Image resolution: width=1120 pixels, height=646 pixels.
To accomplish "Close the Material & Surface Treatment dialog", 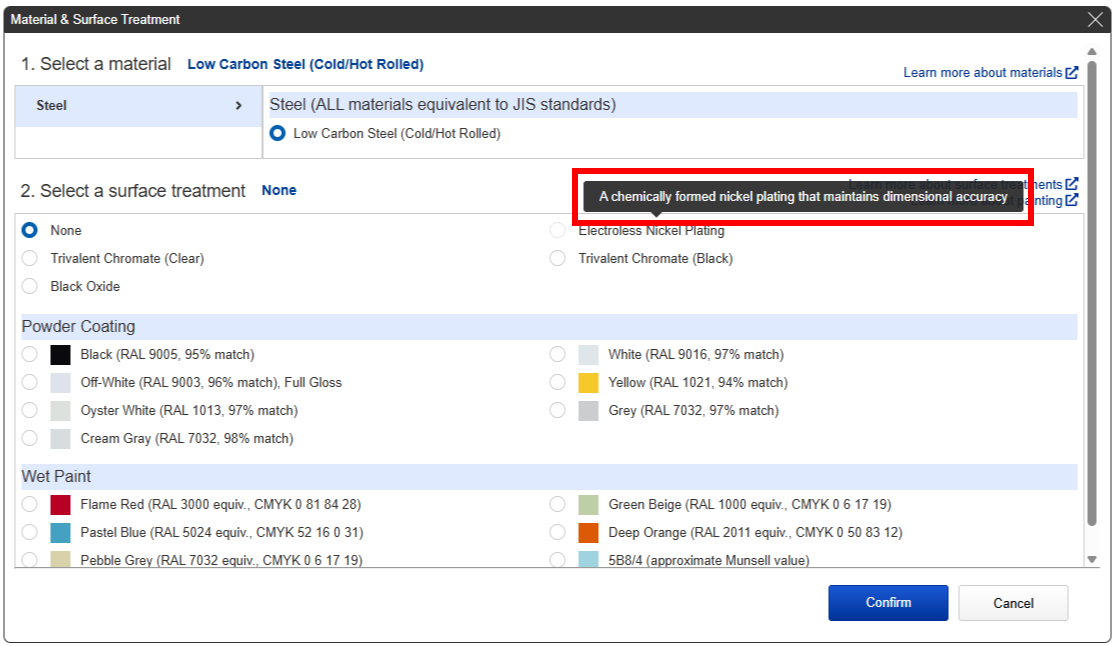I will [1095, 20].
